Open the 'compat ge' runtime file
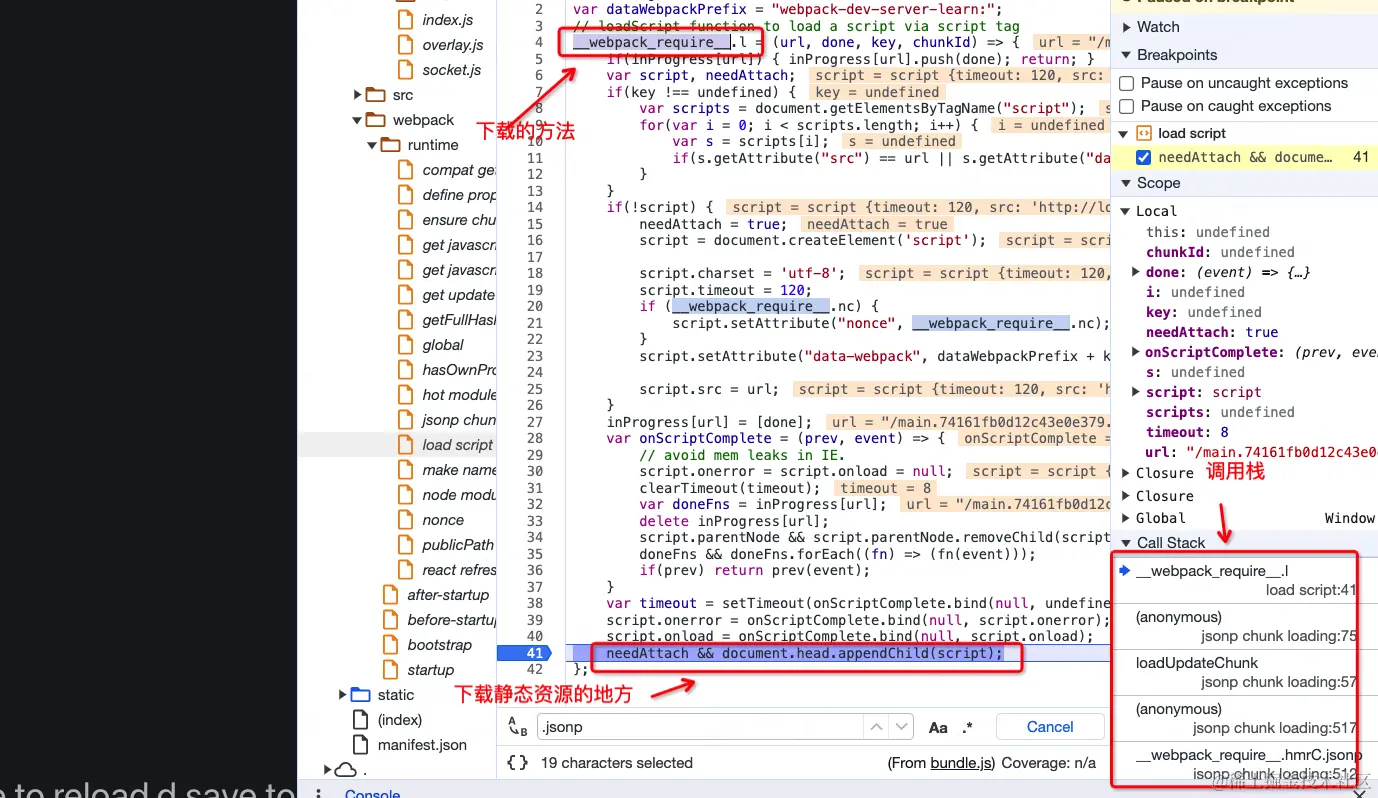 [459, 169]
